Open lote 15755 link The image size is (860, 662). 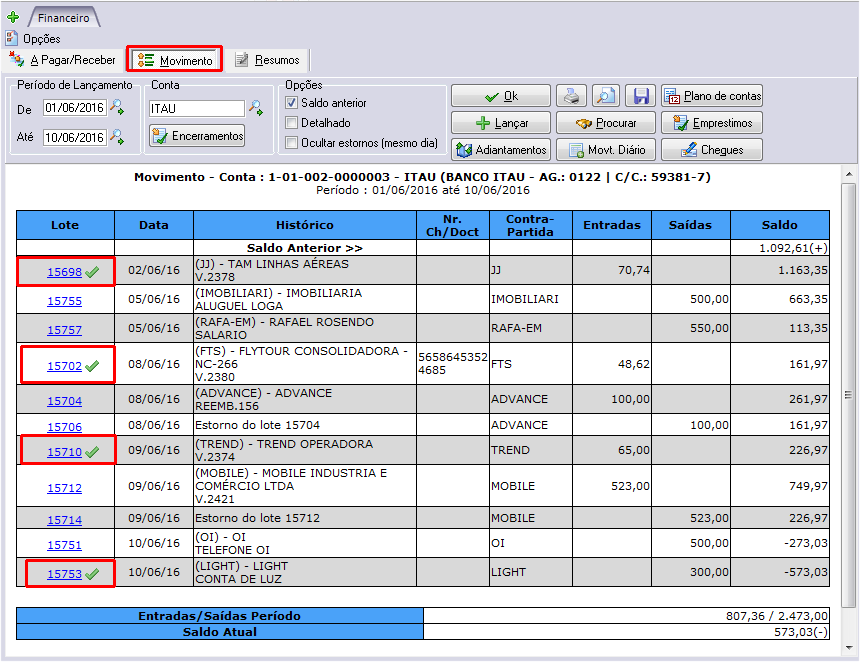coord(64,301)
